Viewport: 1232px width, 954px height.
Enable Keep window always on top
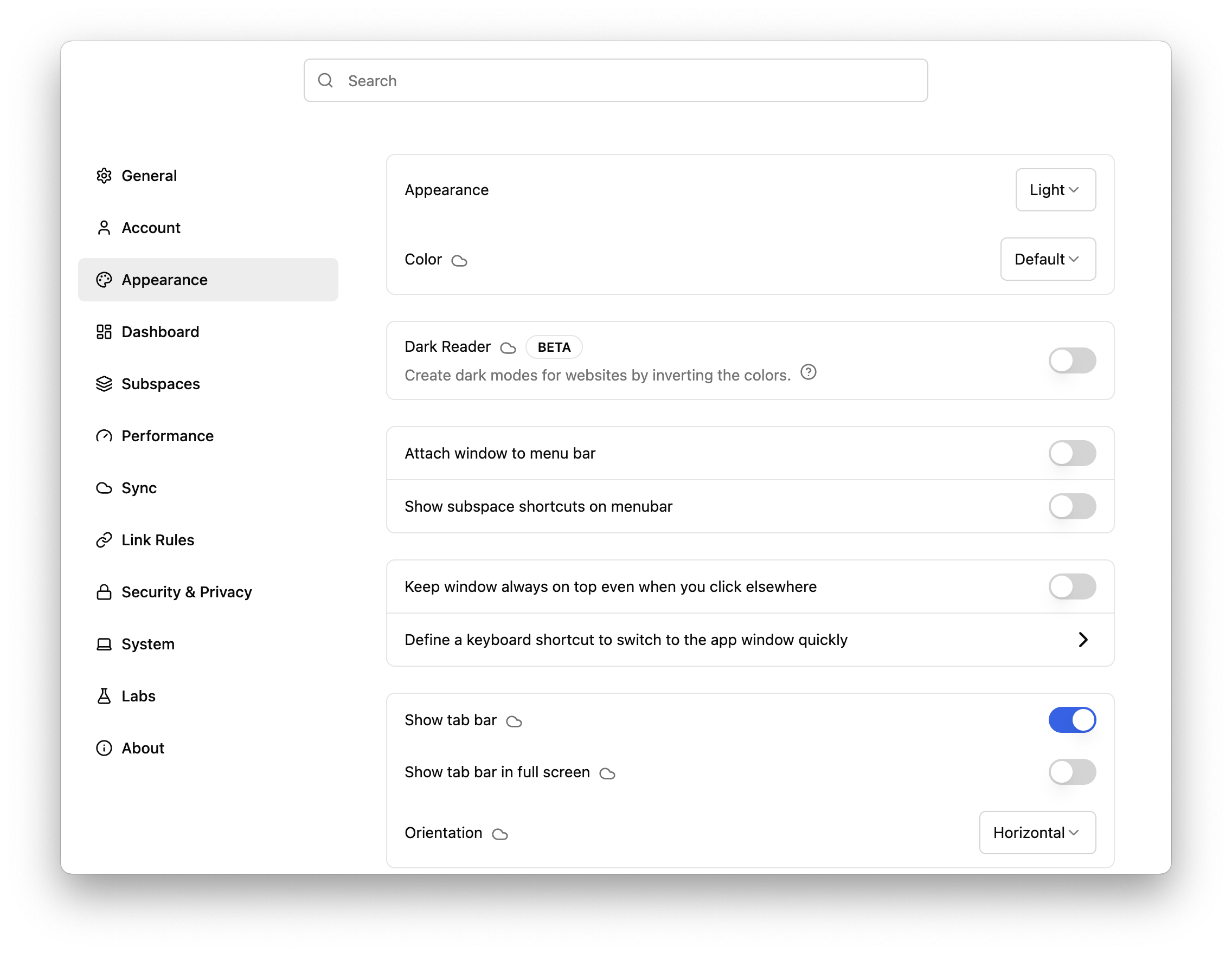click(1072, 586)
